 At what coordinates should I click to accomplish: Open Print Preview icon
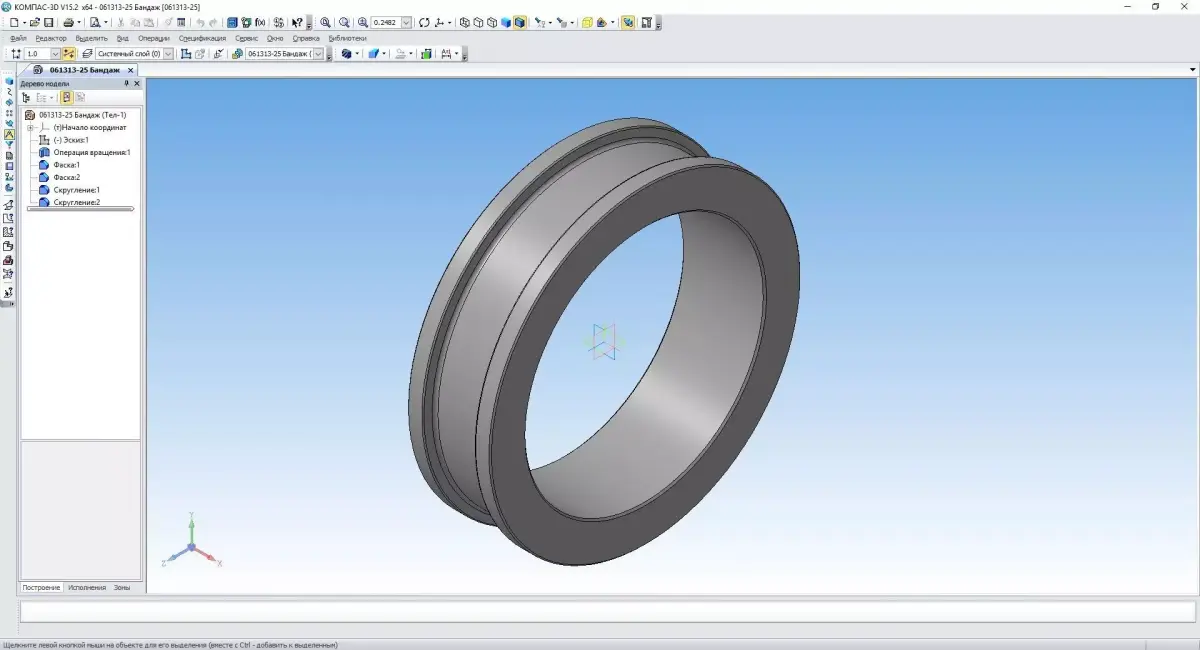[x=95, y=22]
